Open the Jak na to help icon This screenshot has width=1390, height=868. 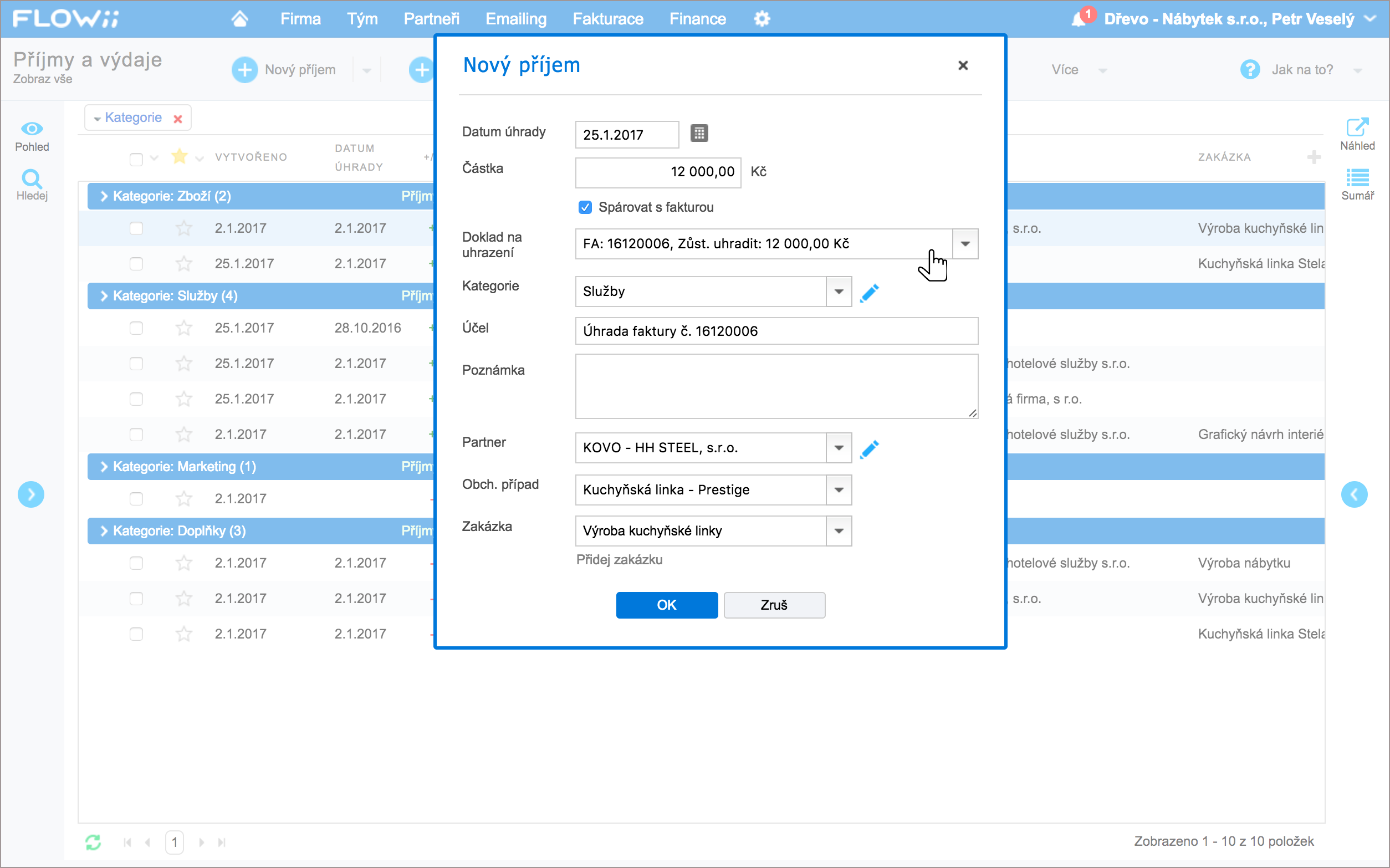click(1249, 69)
